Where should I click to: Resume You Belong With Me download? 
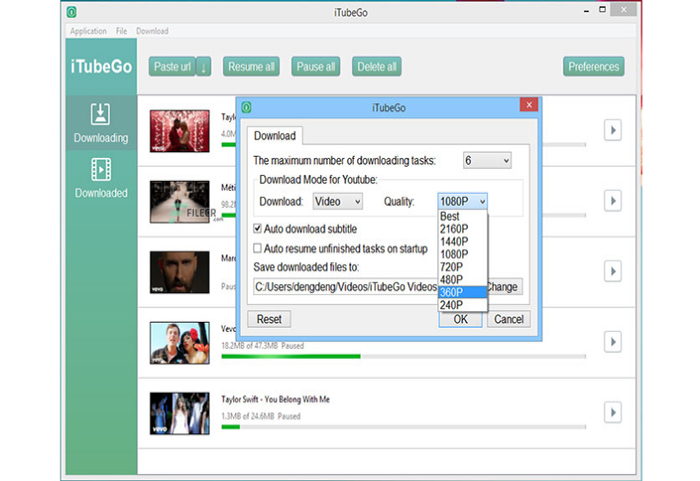(613, 412)
